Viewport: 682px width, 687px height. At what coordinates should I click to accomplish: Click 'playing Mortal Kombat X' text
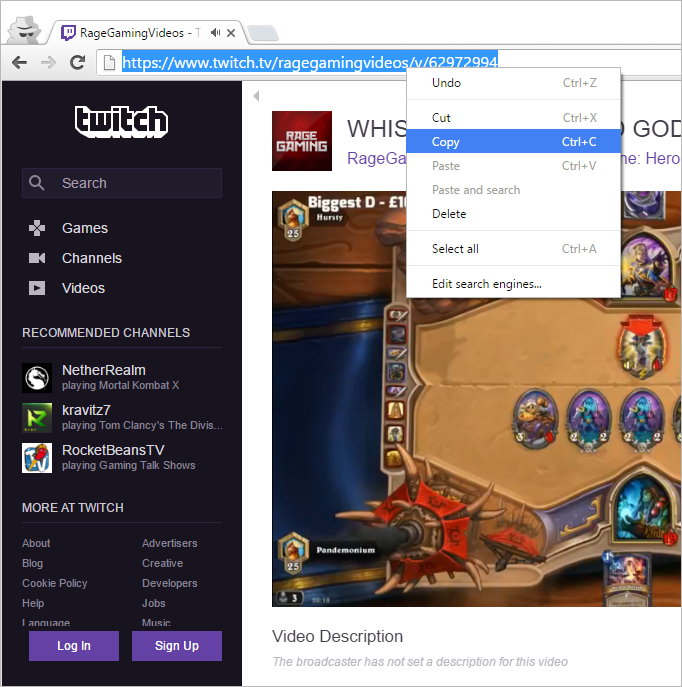[x=120, y=385]
